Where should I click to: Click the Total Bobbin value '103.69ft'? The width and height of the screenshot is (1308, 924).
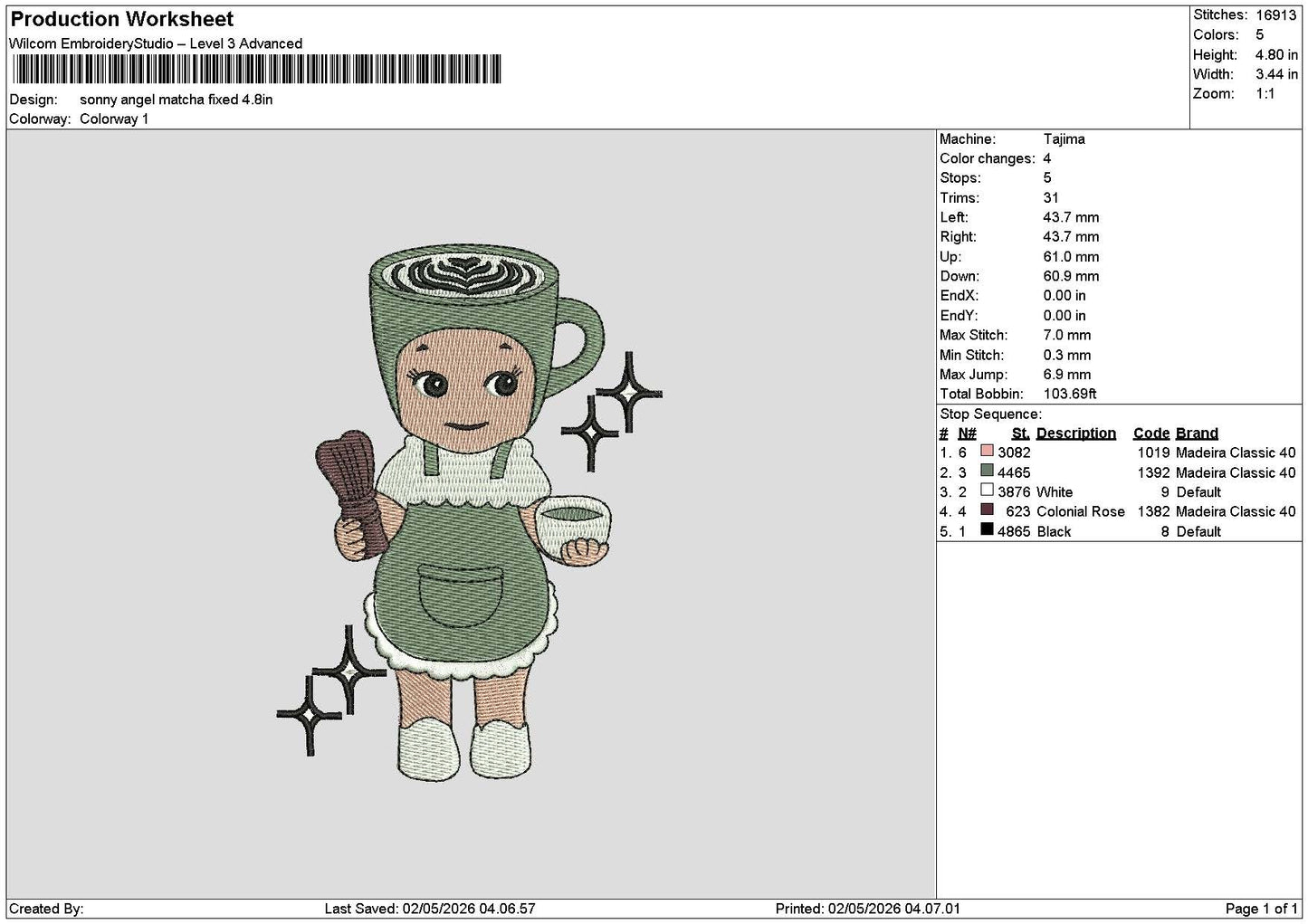pyautogui.click(x=1070, y=394)
